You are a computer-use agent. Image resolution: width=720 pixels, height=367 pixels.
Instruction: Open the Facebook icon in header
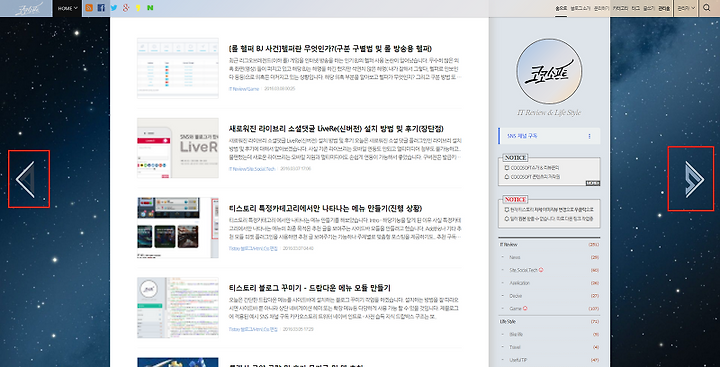point(101,8)
